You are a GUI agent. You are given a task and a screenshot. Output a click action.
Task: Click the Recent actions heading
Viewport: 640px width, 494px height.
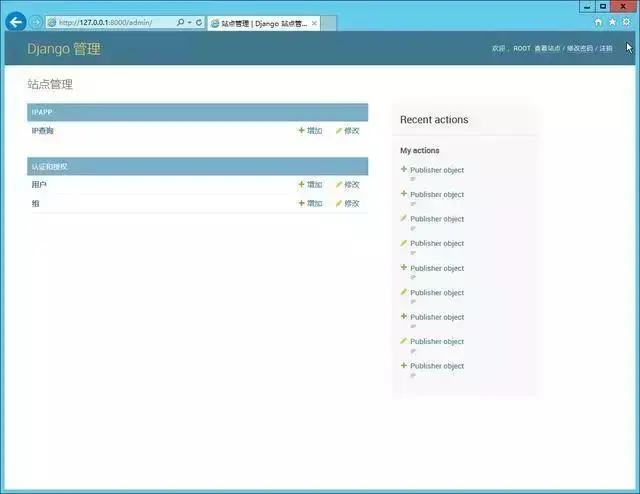tap(434, 120)
